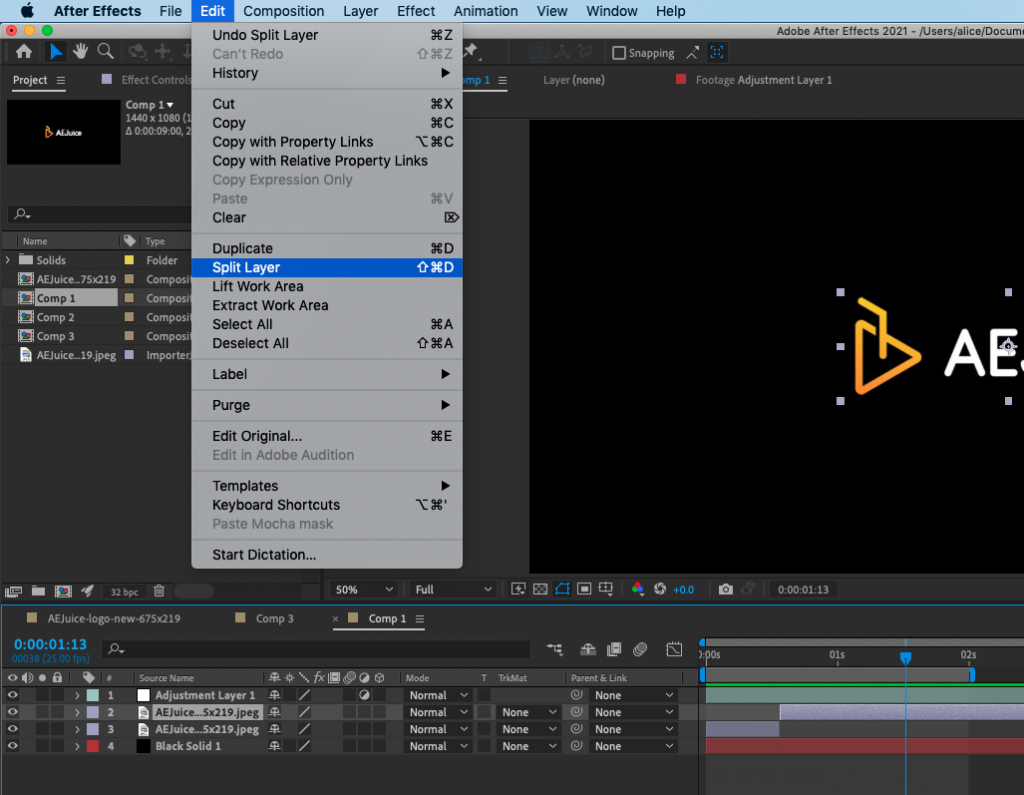Viewport: 1024px width, 795px height.
Task: Expand the Solids folder in the Project panel
Action: point(8,259)
